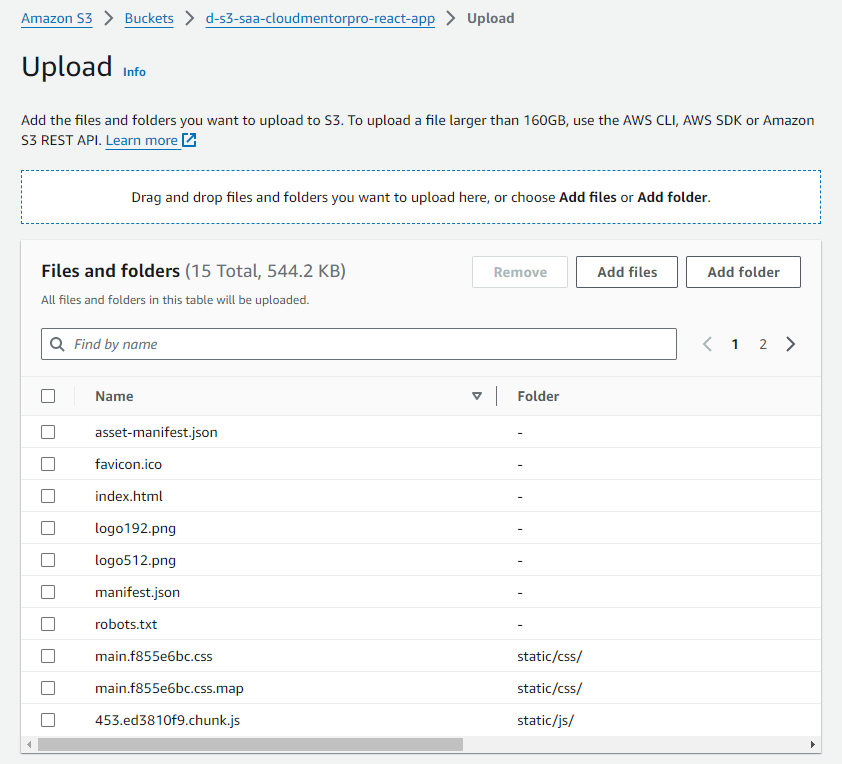Click the Name column sort triangle
Viewport: 842px width, 764px height.
coord(477,396)
